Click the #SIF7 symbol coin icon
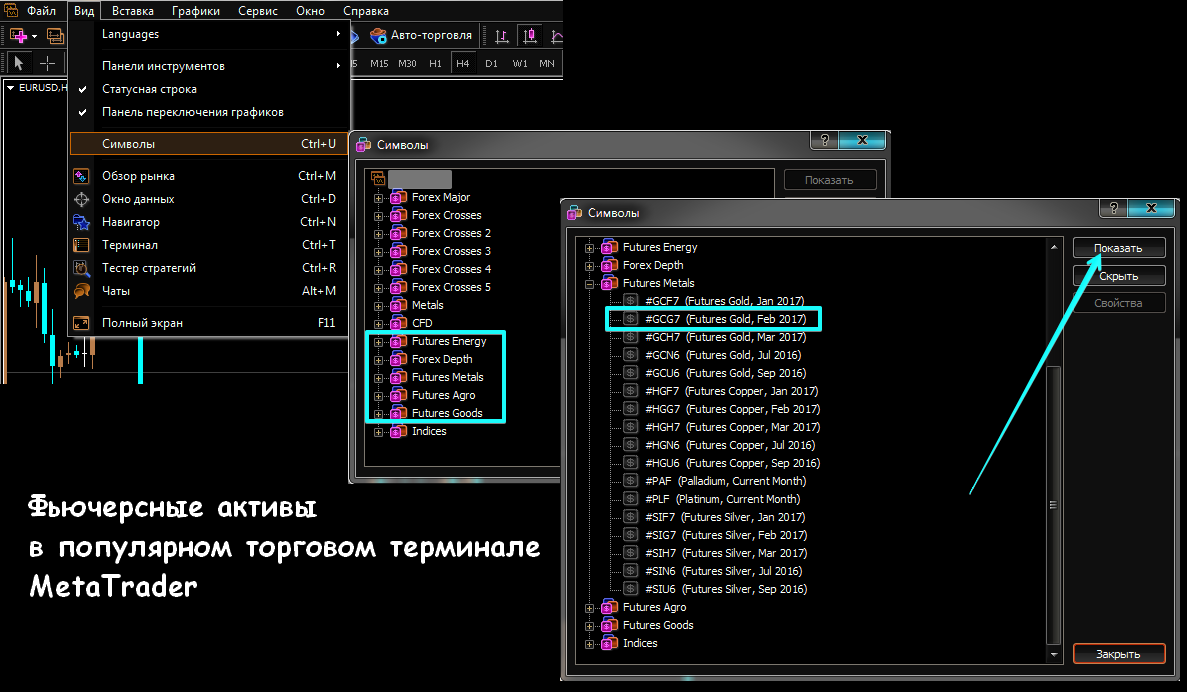 click(x=630, y=517)
